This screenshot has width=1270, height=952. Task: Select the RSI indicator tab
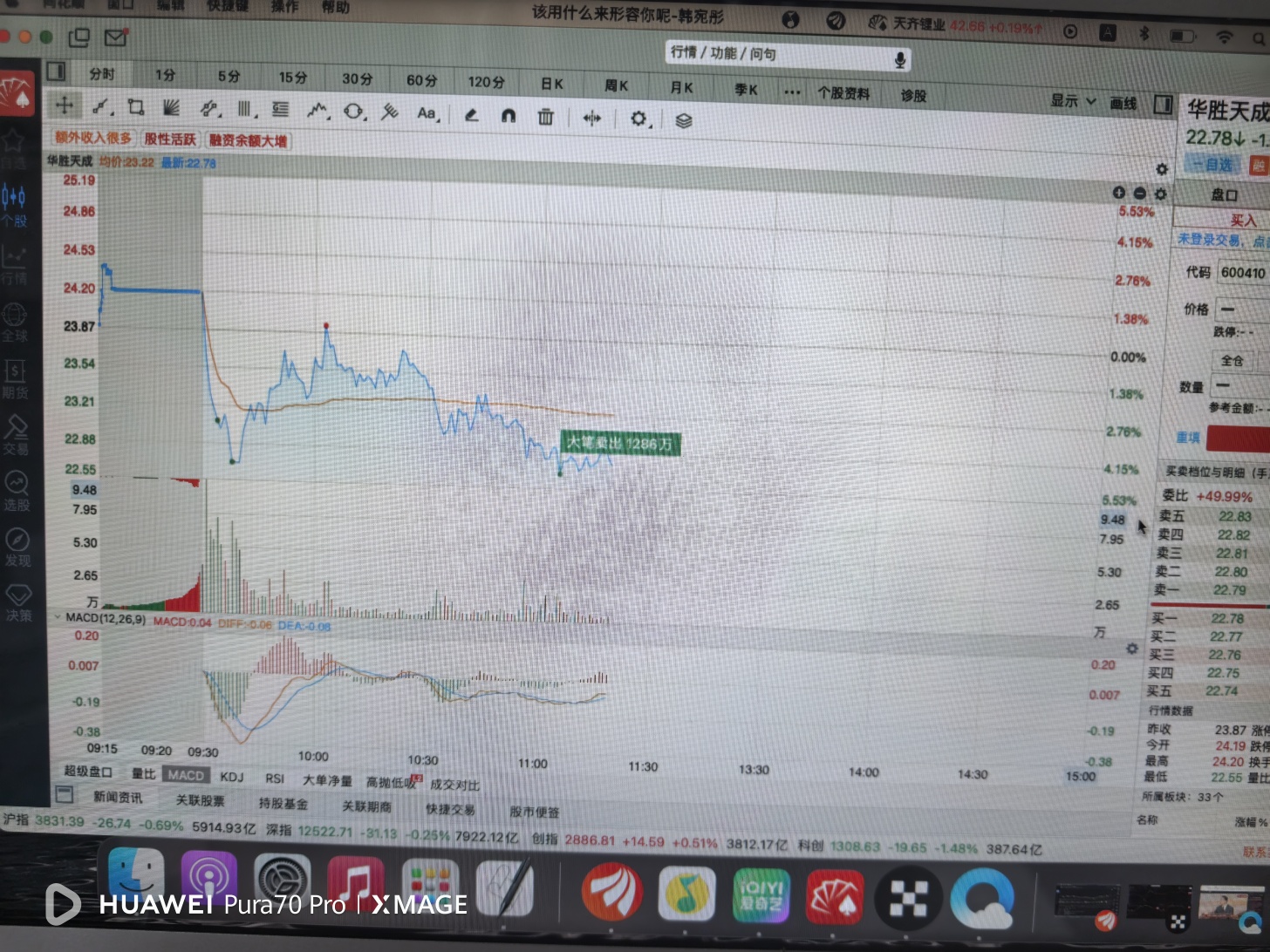tap(275, 779)
